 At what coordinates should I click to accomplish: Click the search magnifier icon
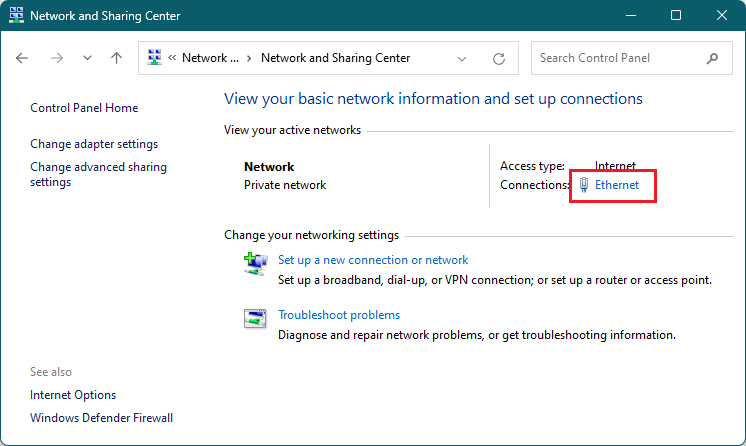[712, 58]
